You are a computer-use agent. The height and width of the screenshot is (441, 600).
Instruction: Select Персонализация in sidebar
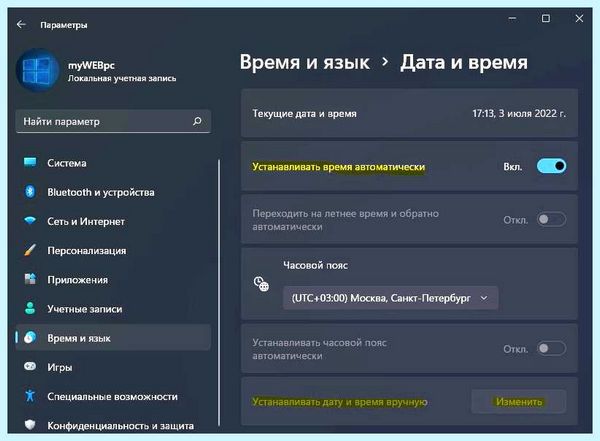coord(113,250)
